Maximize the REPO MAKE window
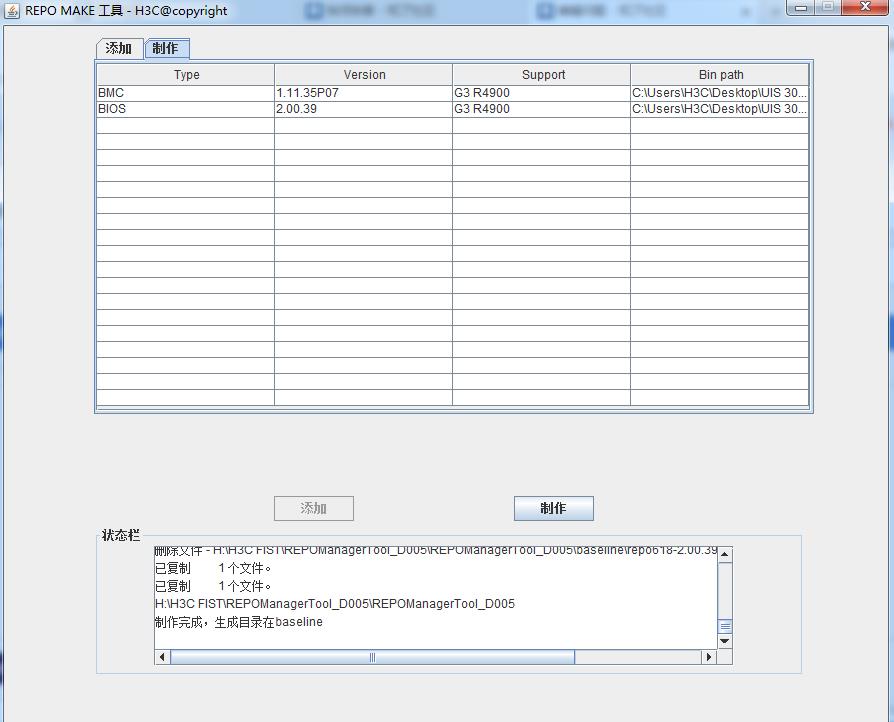Image resolution: width=894 pixels, height=722 pixels. coord(828,7)
